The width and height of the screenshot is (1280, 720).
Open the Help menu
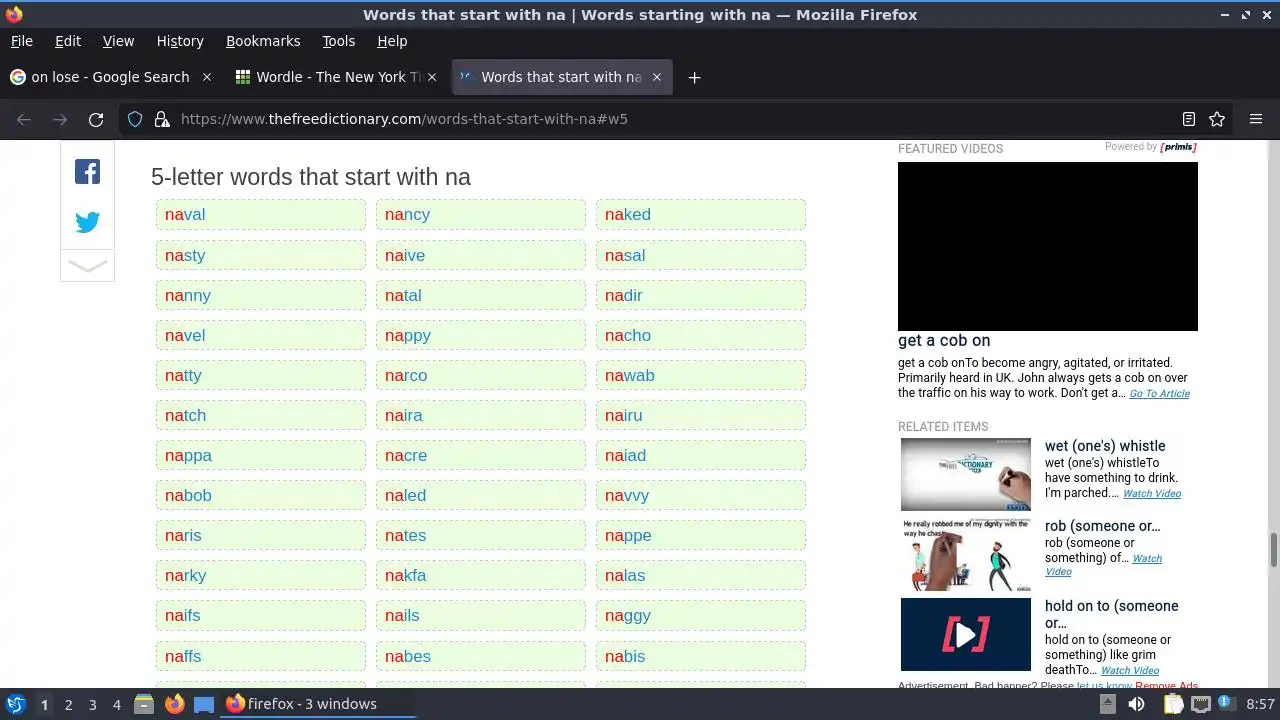[392, 41]
